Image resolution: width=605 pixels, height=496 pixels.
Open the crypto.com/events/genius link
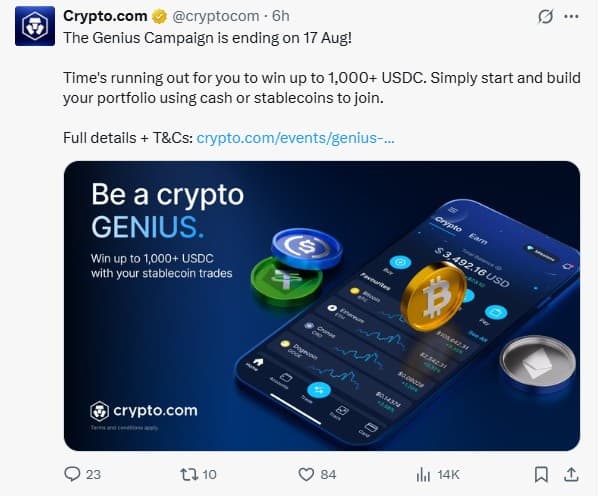coord(295,138)
